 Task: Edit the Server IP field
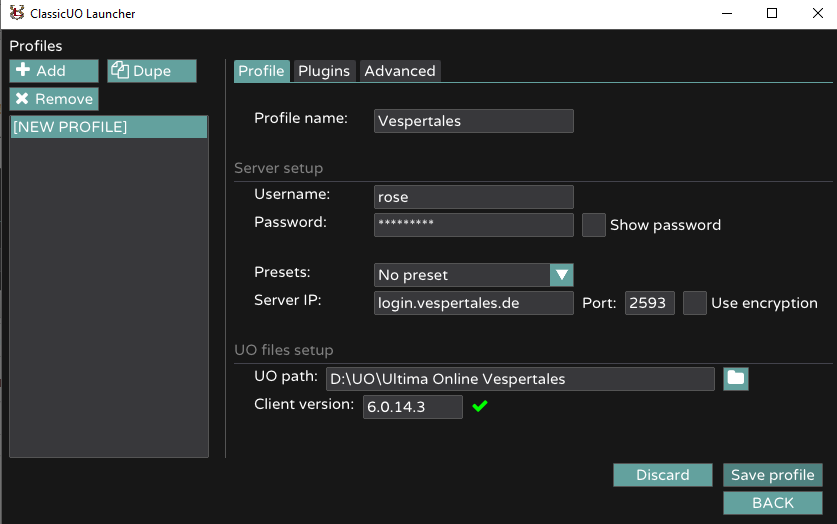(x=473, y=303)
